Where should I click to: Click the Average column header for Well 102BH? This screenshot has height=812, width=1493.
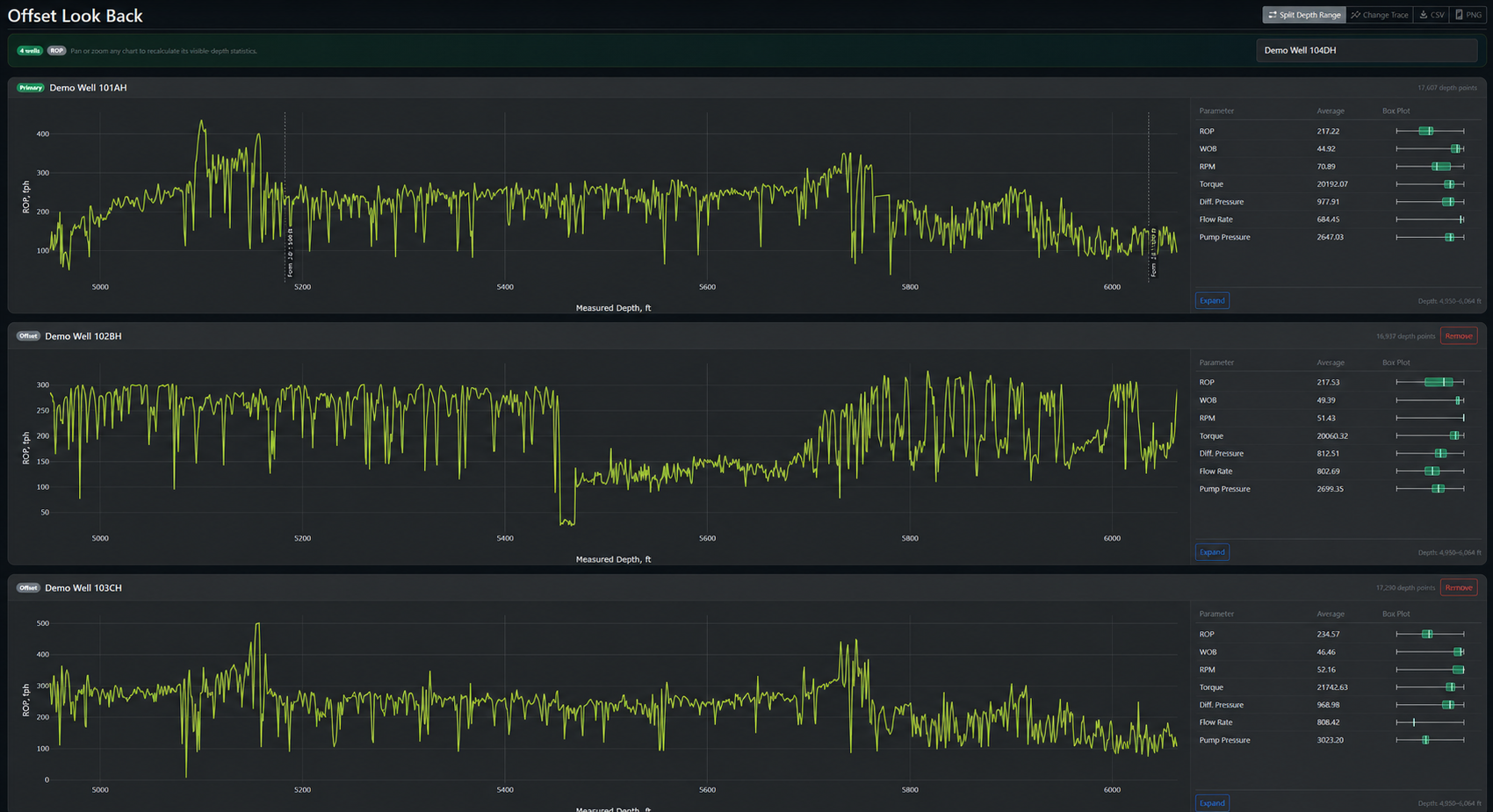coord(1331,362)
